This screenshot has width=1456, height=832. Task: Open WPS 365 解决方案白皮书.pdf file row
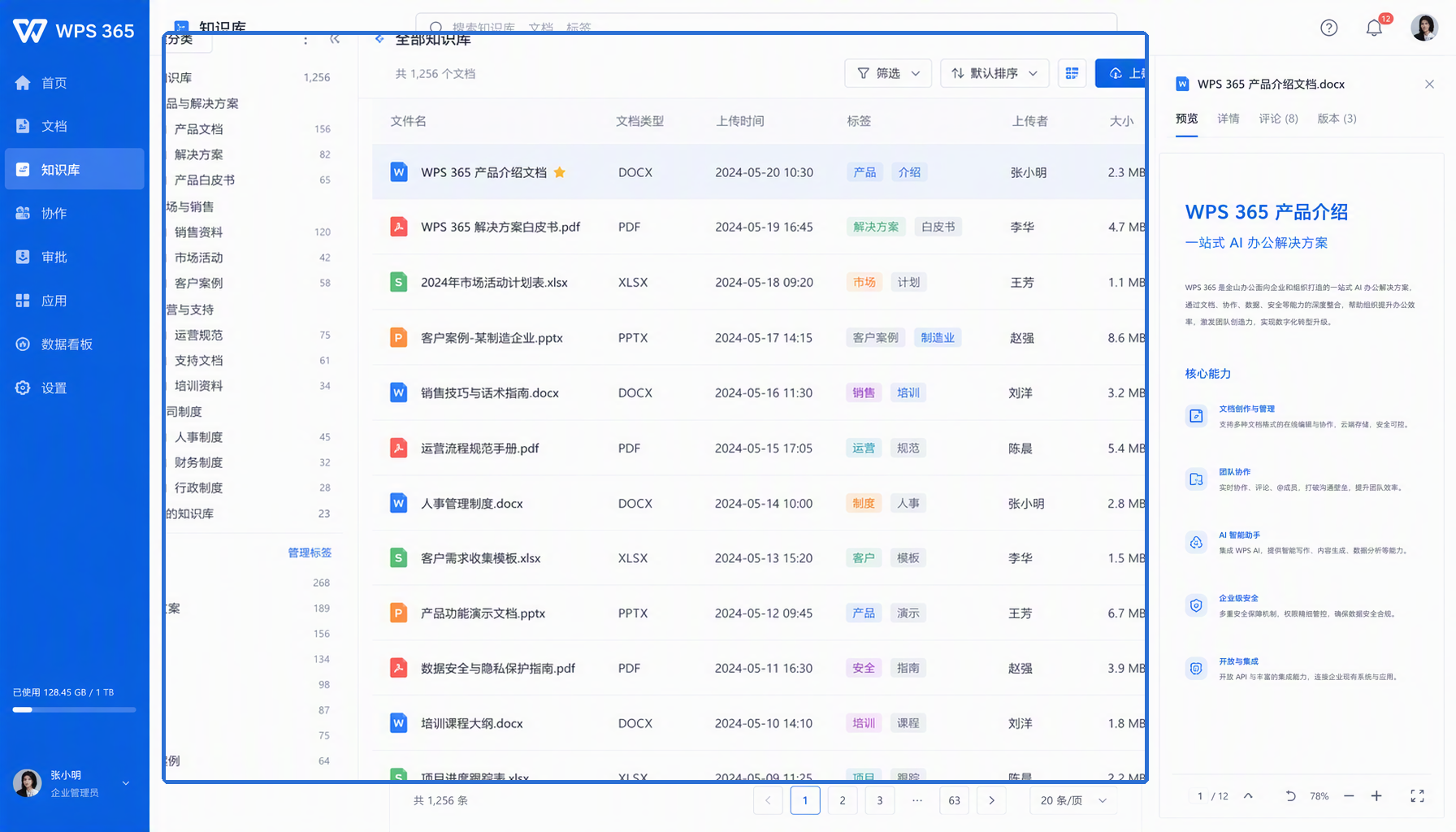(x=759, y=227)
